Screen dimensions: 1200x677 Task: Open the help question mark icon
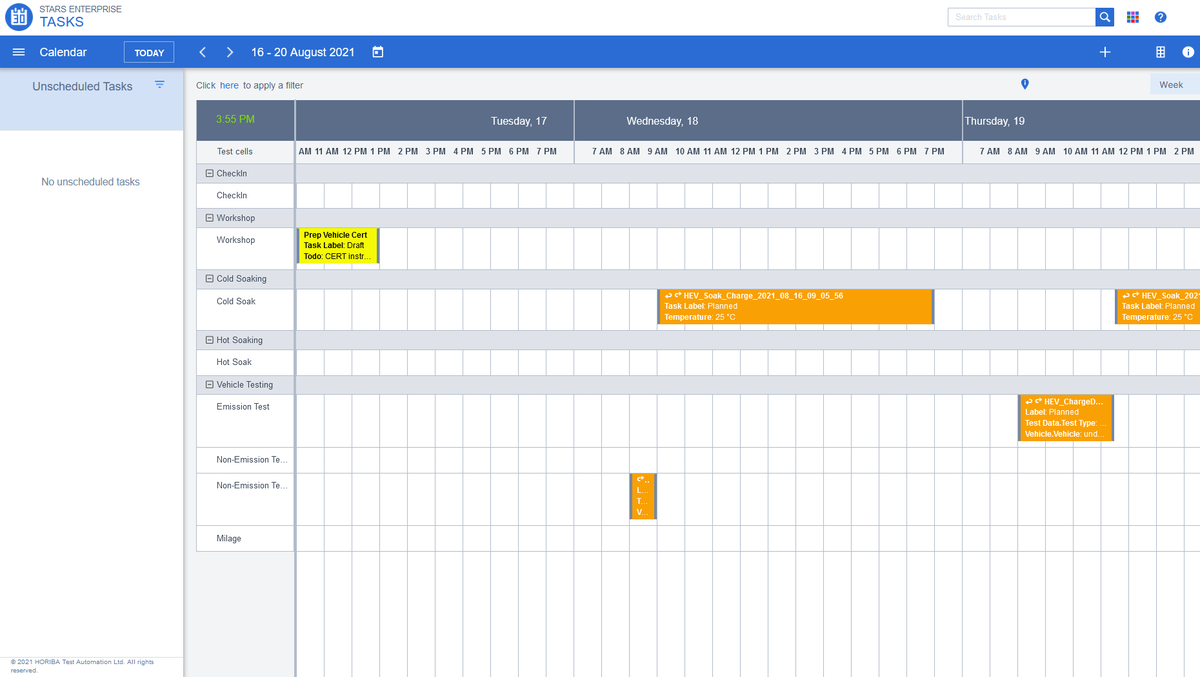pyautogui.click(x=1161, y=17)
